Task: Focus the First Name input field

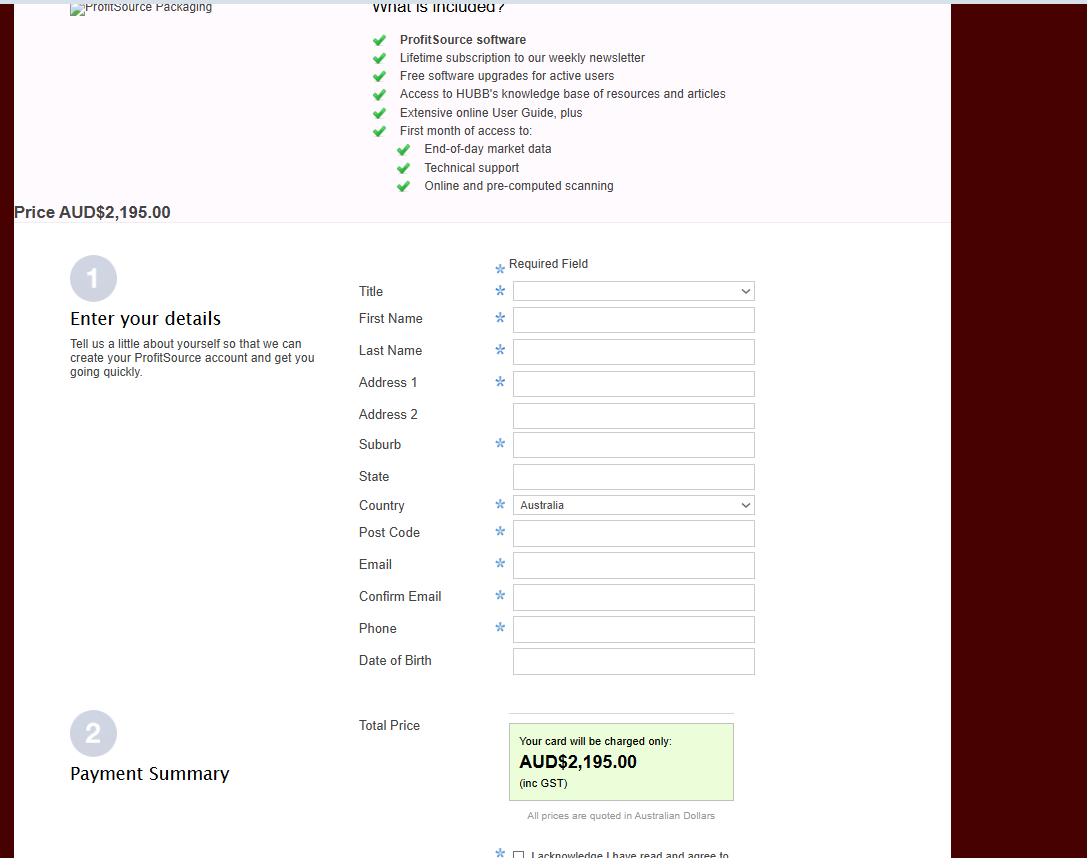Action: (633, 320)
